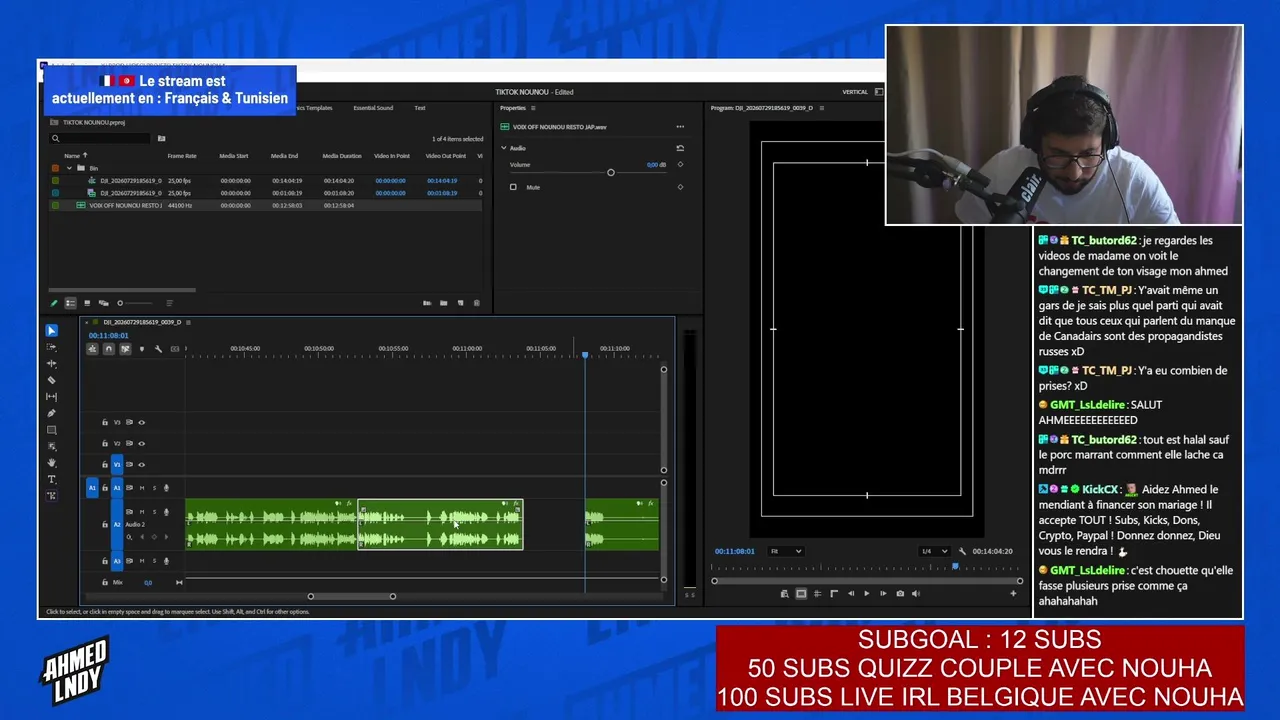1280x720 pixels.
Task: Mute audio track A1
Action: tap(141, 488)
